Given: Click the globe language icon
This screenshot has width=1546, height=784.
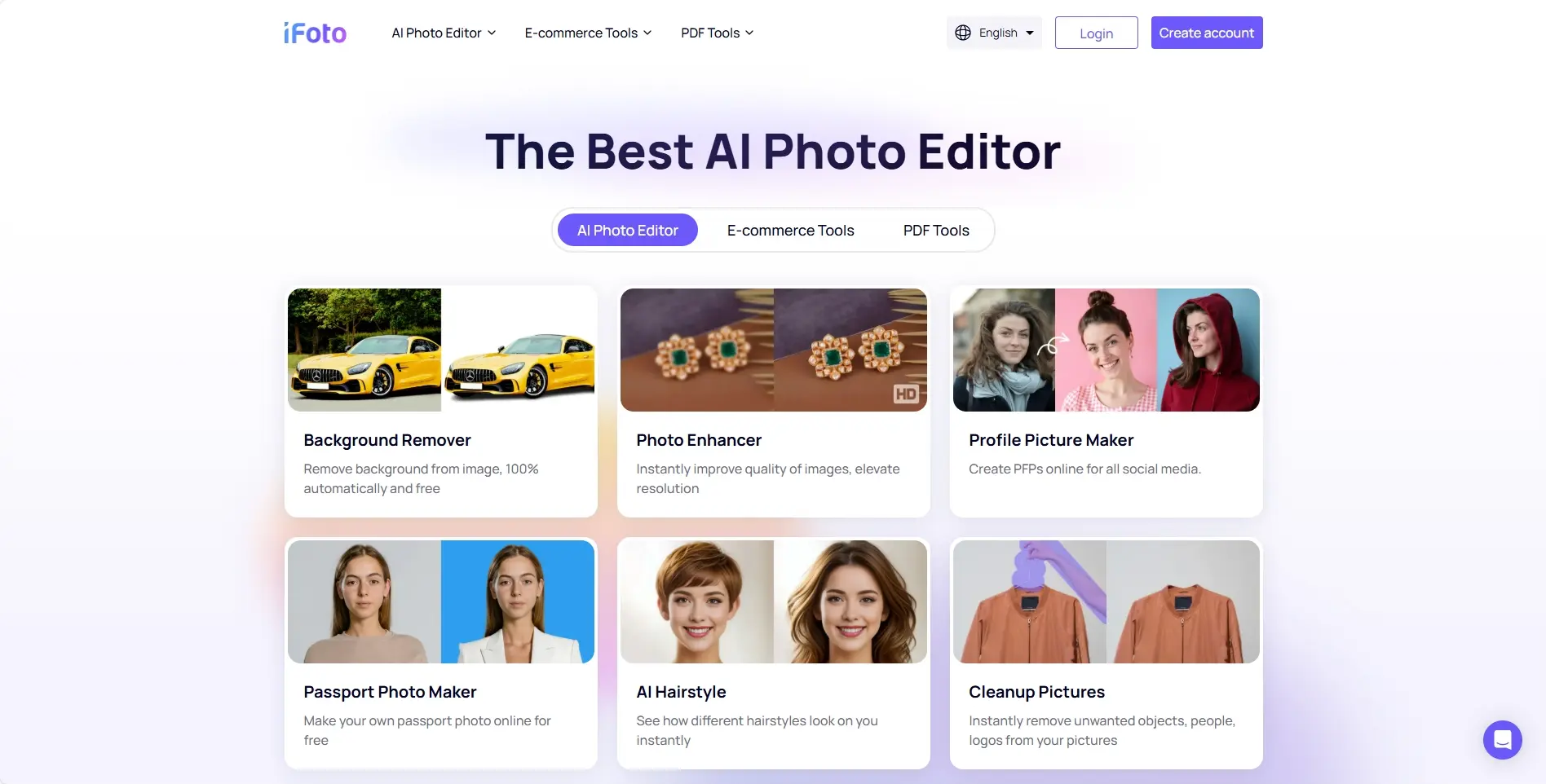Looking at the screenshot, I should click(963, 33).
